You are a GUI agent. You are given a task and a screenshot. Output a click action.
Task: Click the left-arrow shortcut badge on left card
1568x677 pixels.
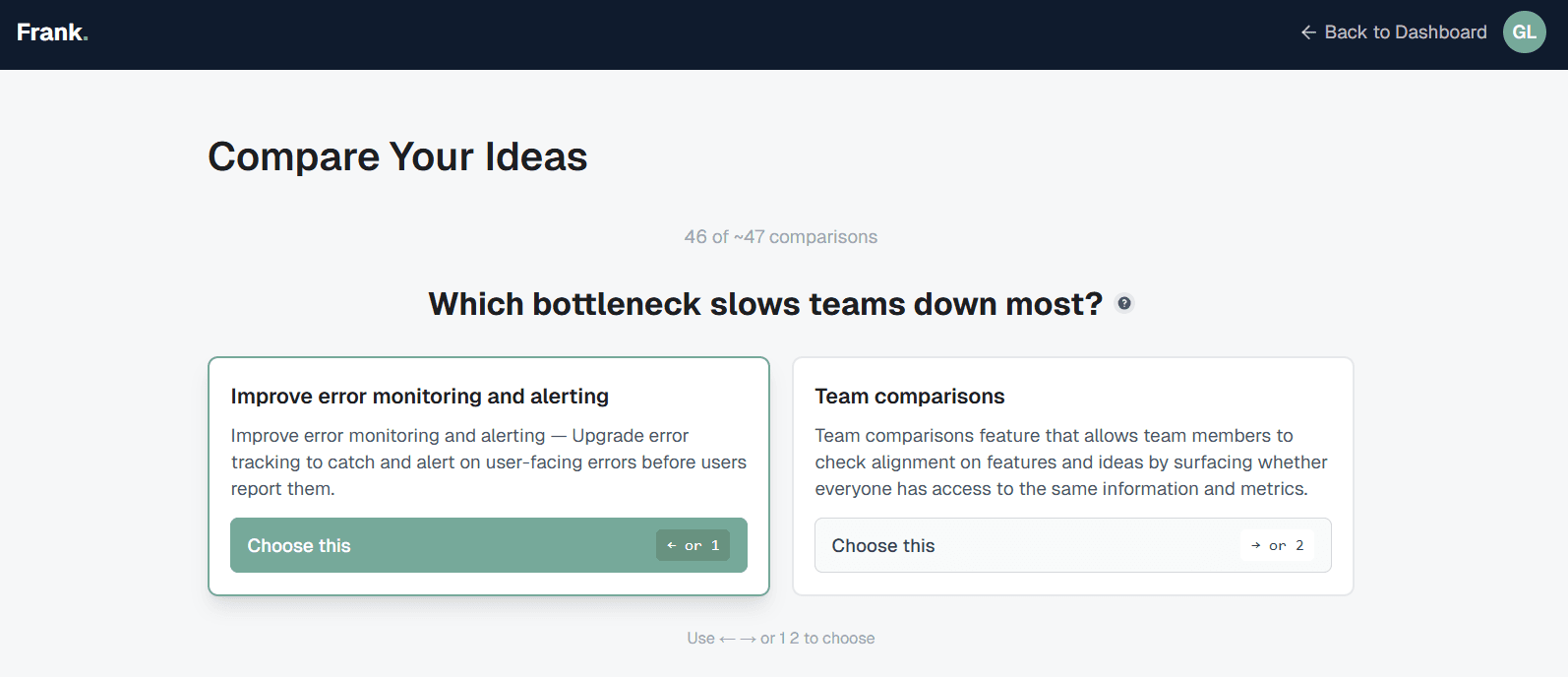(672, 544)
